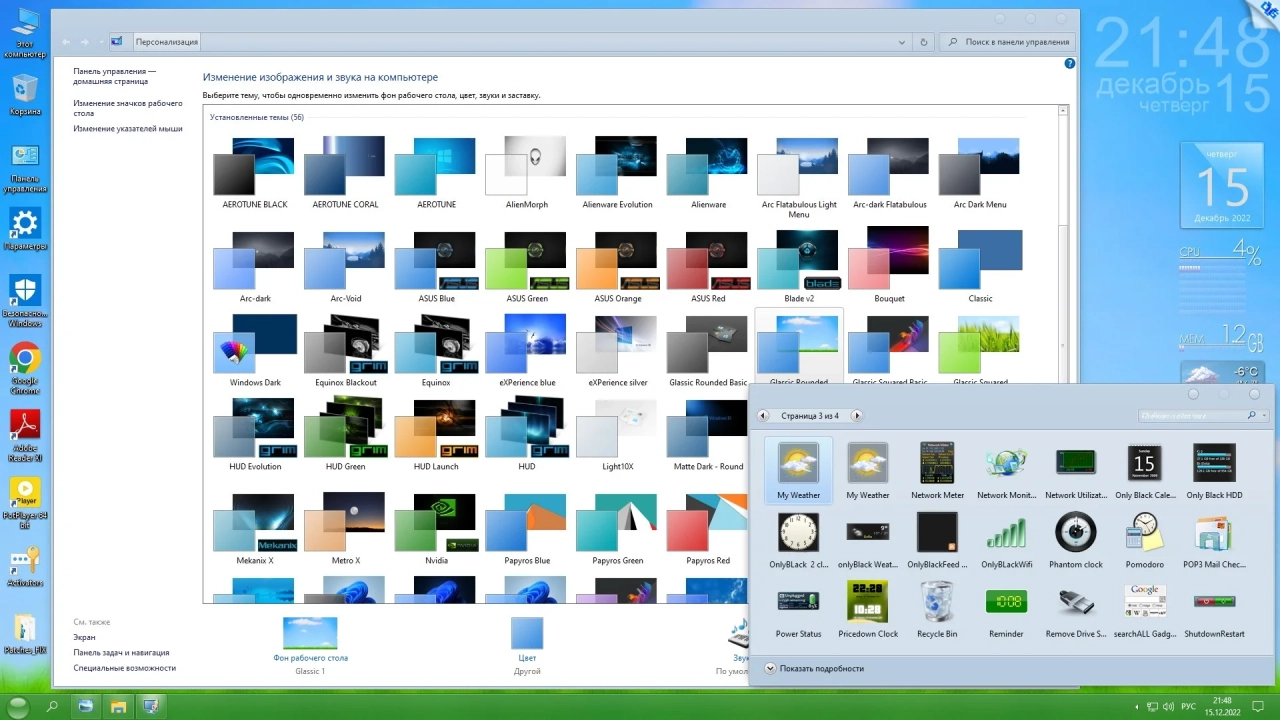Select the Activators key desktop icon

25,566
